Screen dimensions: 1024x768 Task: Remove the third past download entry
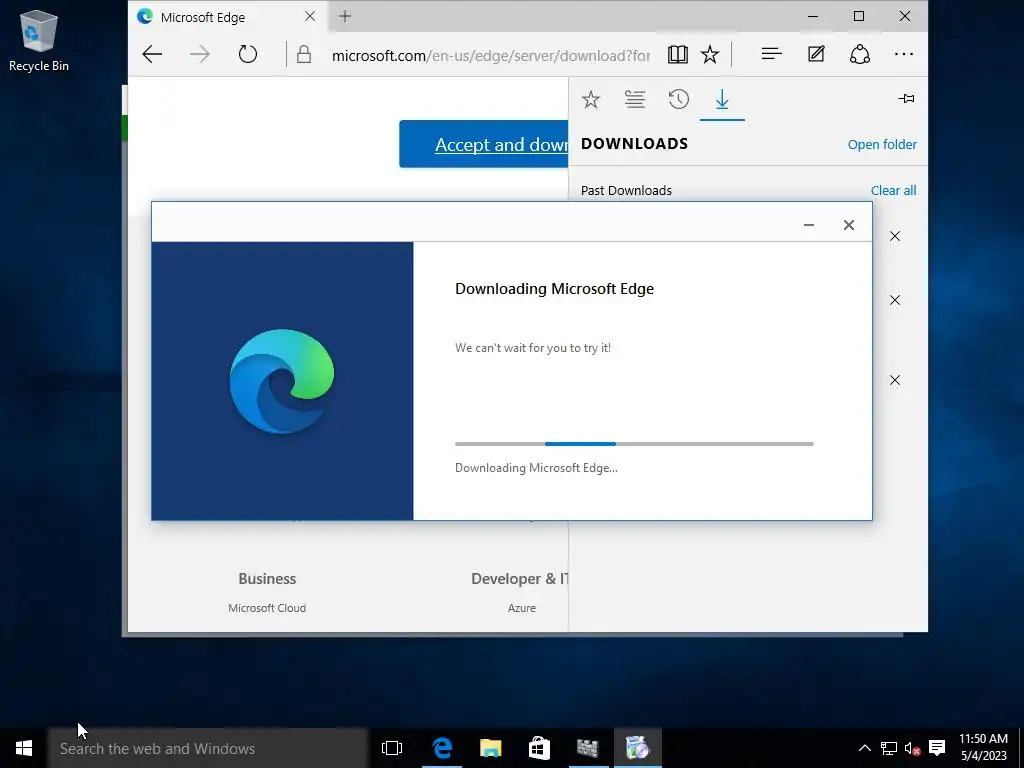[895, 379]
